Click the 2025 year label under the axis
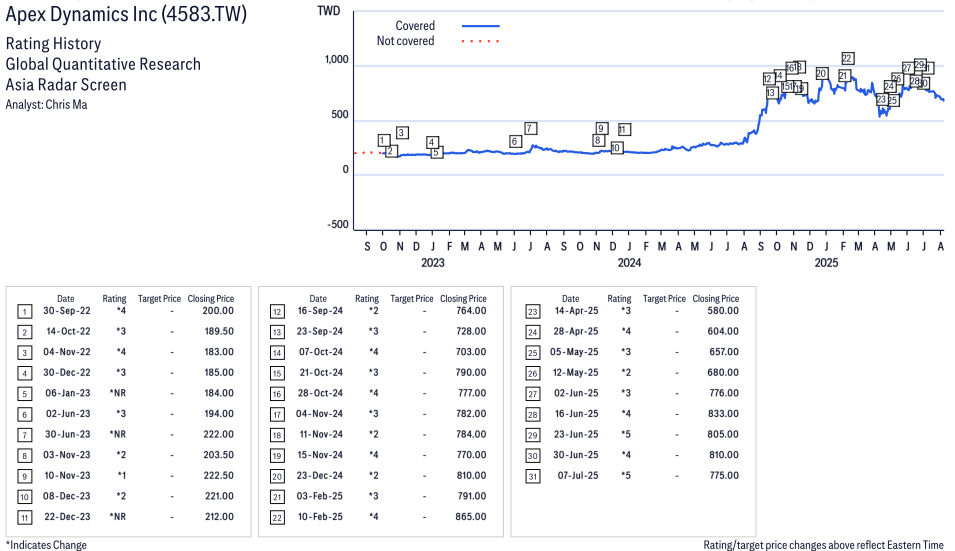 click(826, 263)
